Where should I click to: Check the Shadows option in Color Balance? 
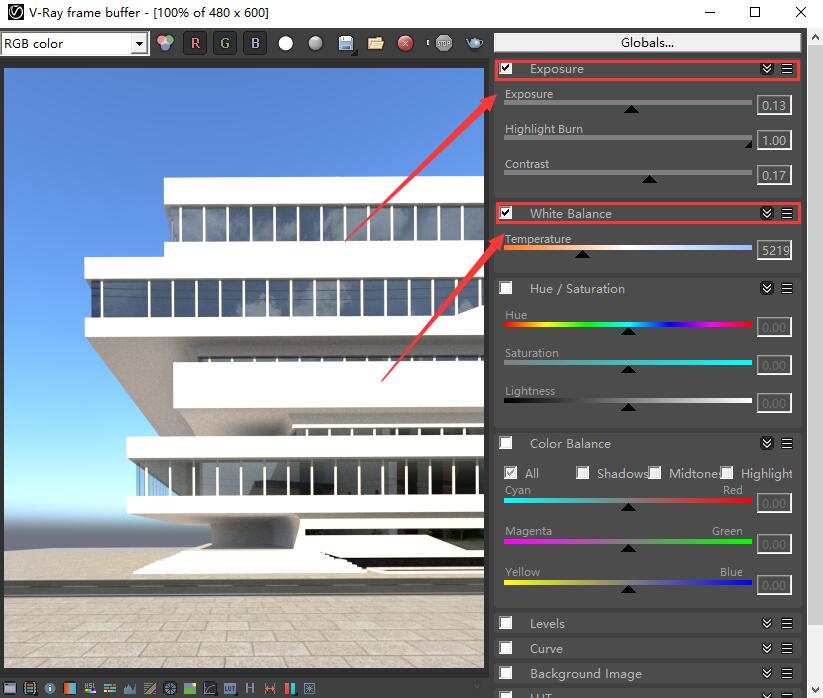click(583, 473)
